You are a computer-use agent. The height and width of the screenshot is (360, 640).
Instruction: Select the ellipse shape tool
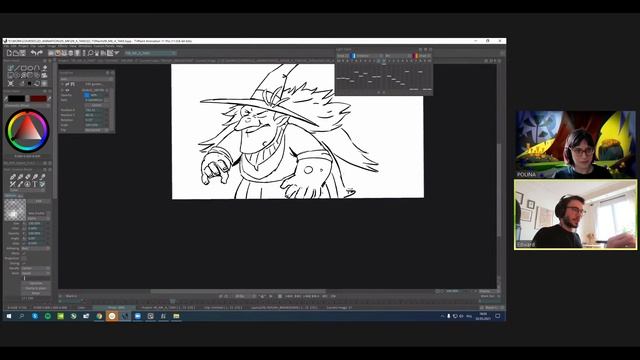(x=30, y=68)
